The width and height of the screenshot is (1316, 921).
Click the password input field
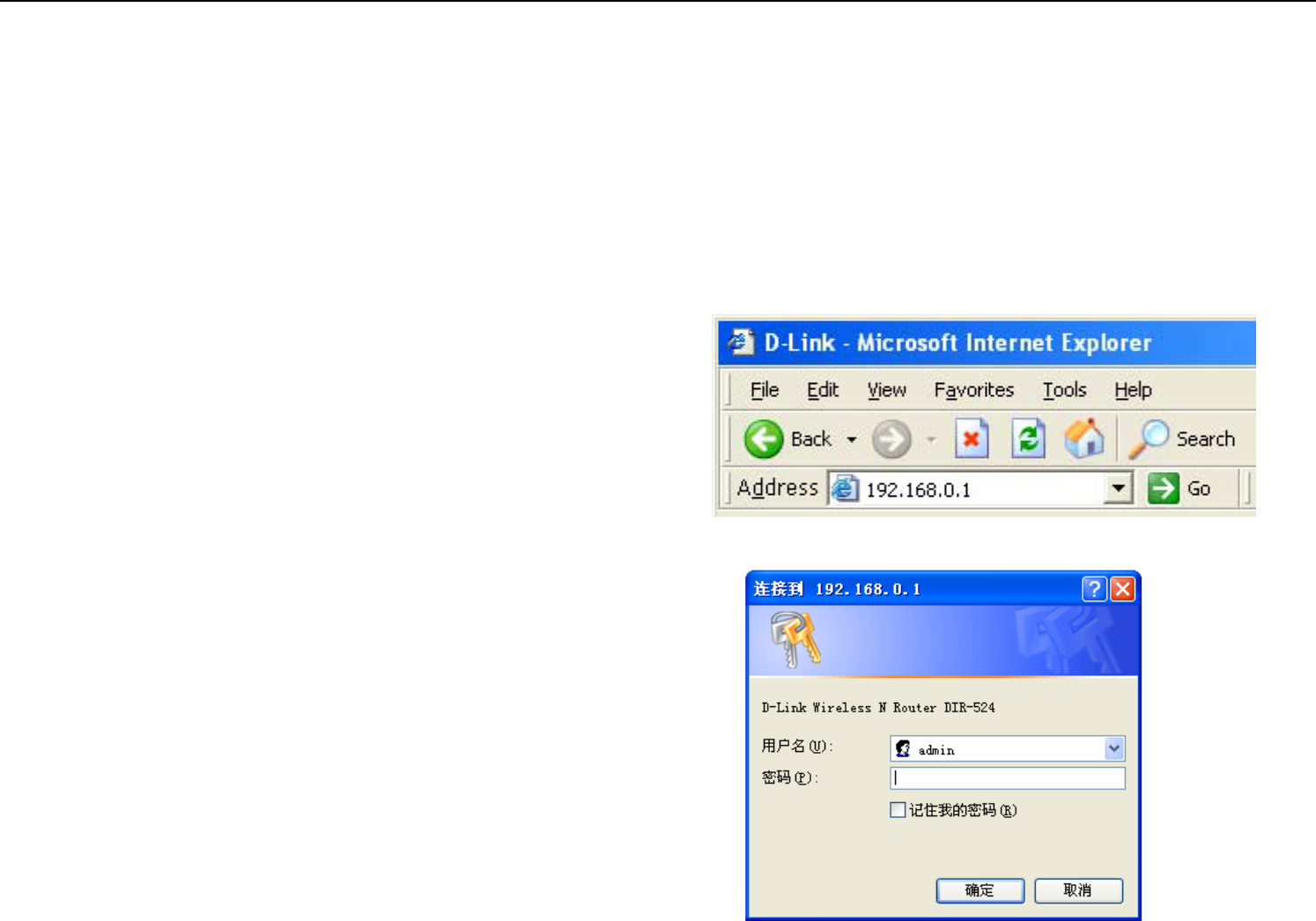click(1008, 778)
